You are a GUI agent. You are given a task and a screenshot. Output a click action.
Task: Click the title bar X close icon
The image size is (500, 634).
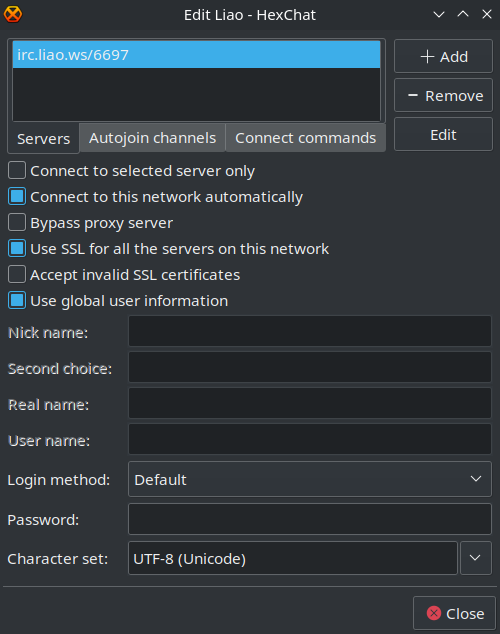pyautogui.click(x=487, y=15)
